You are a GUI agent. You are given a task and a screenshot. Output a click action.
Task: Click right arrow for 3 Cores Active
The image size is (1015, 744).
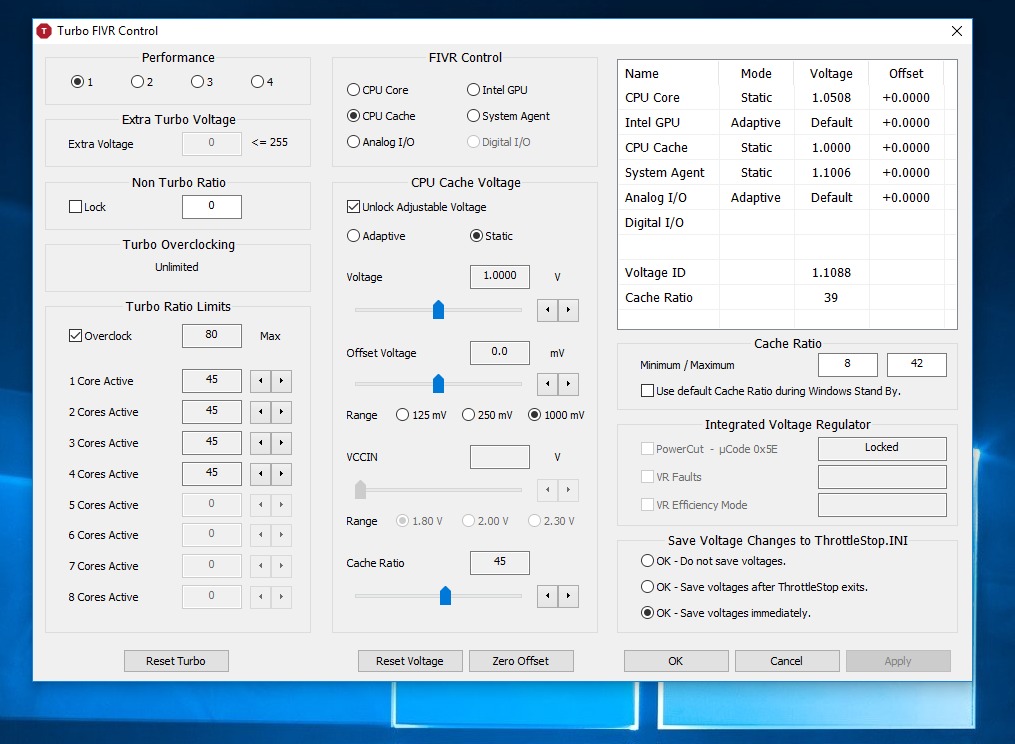click(x=282, y=443)
